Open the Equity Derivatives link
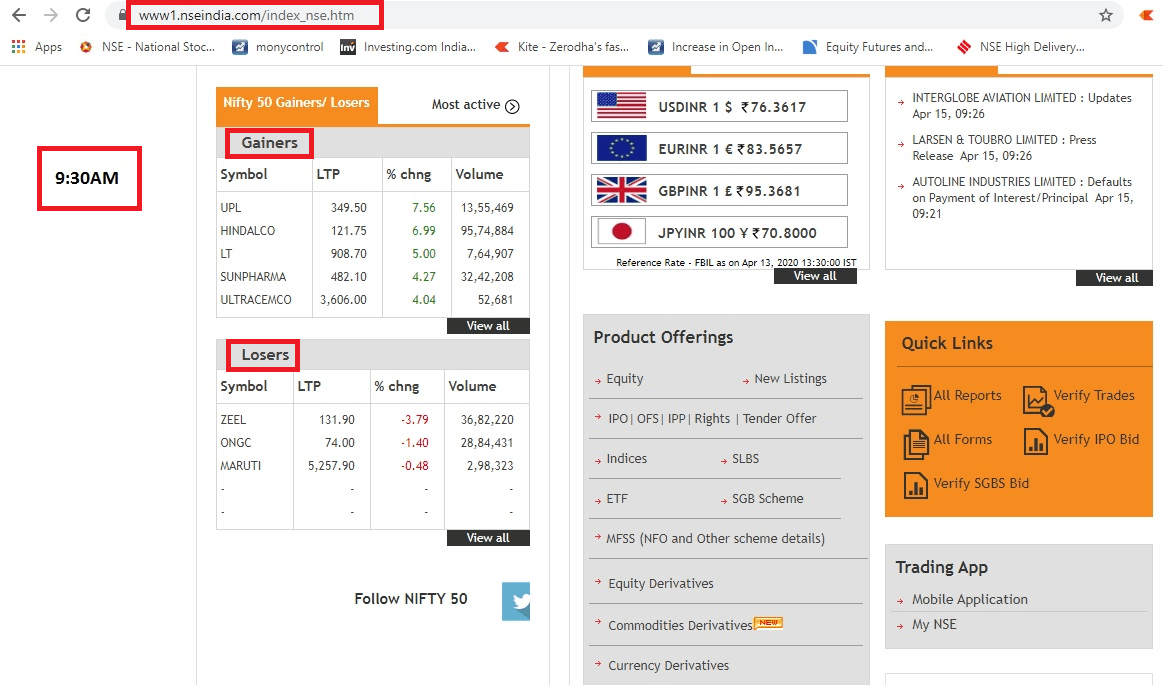Screen dimensions: 1163x685 [x=661, y=583]
